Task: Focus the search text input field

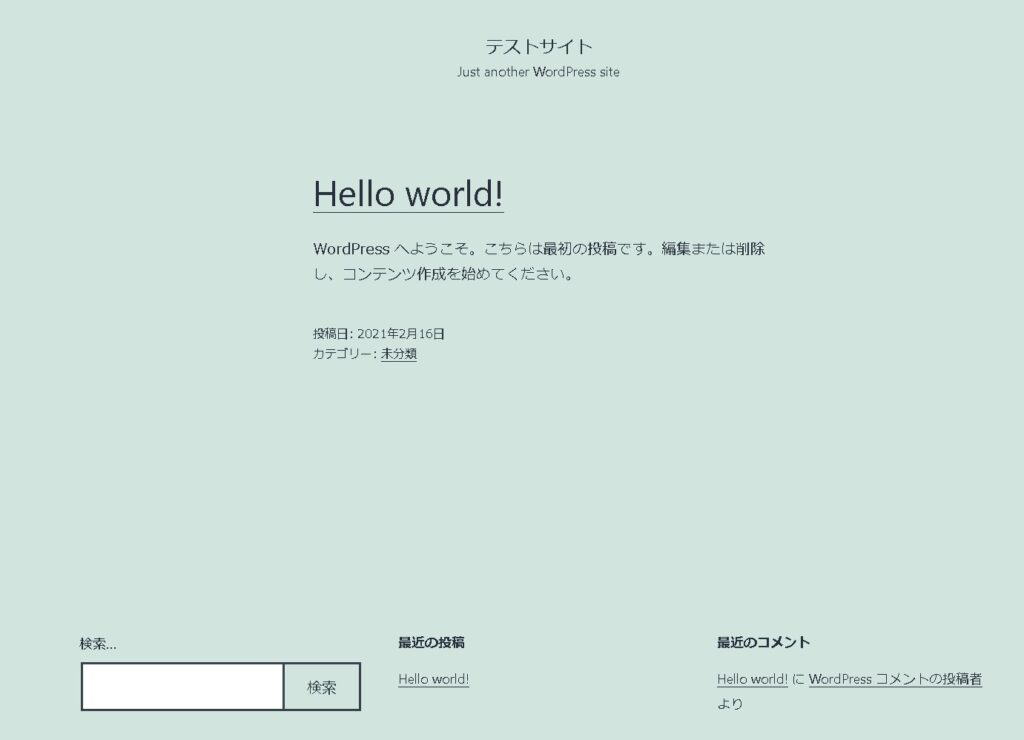Action: pyautogui.click(x=183, y=687)
